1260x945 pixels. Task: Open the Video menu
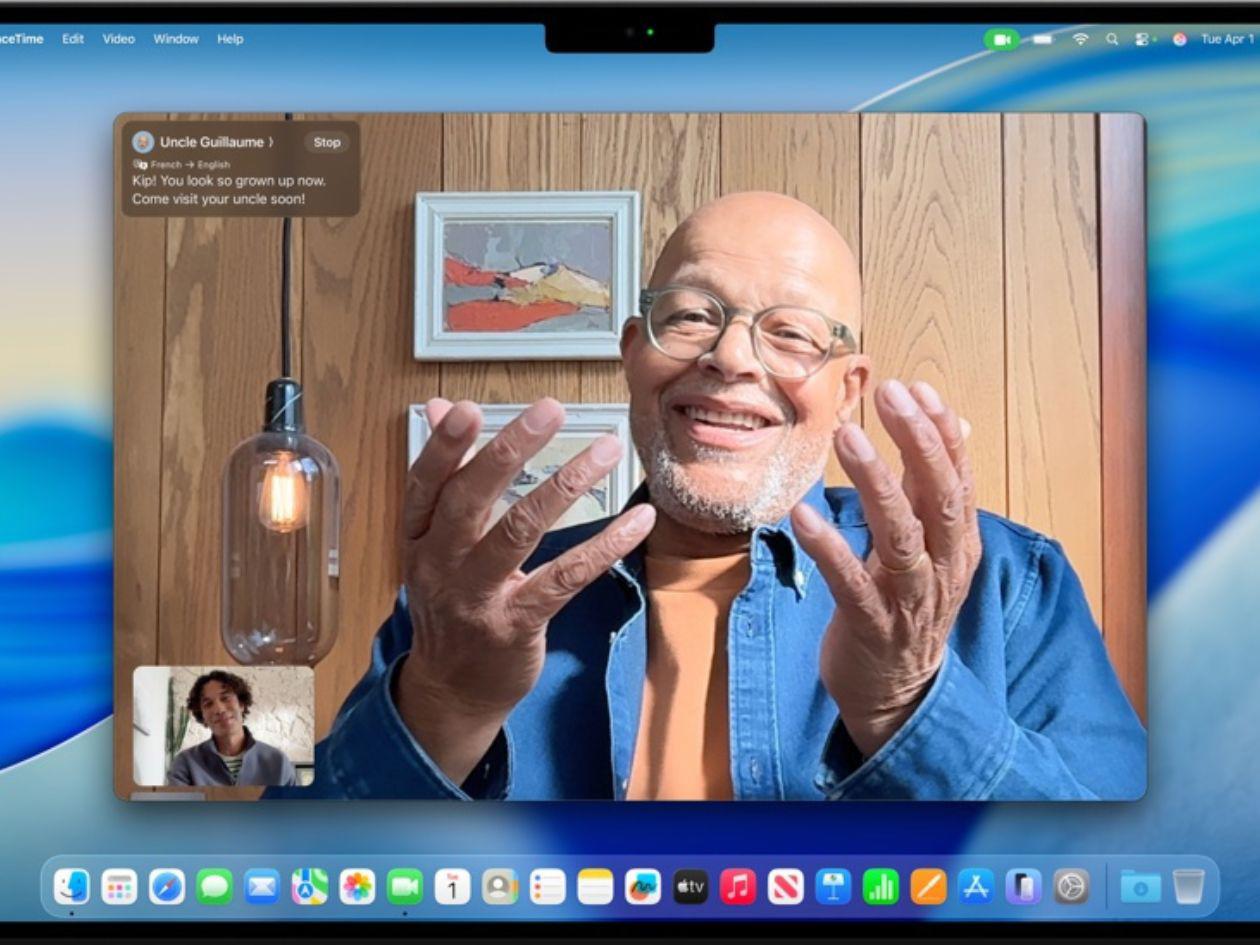(x=118, y=38)
